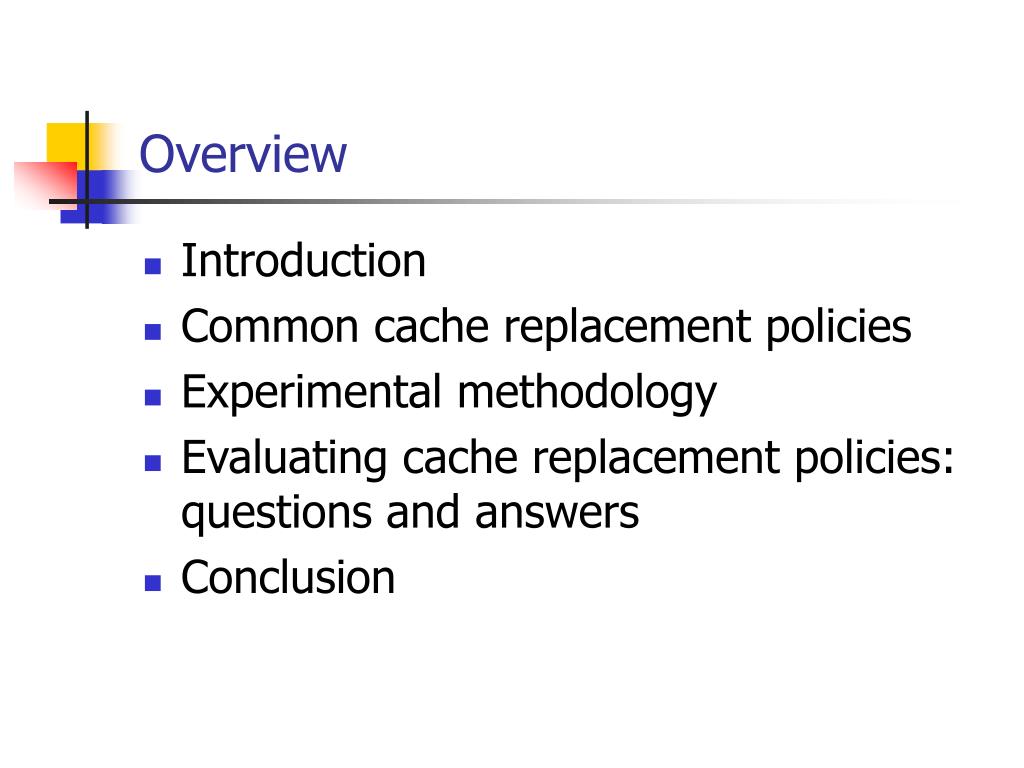Click the word Experimental
Screen dimensions: 1024x768
312,393
